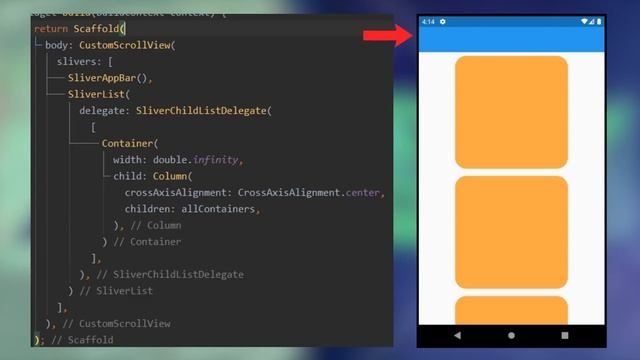Click the '// CustomScrollView' closing comment
640x360 pixels.
[117, 323]
